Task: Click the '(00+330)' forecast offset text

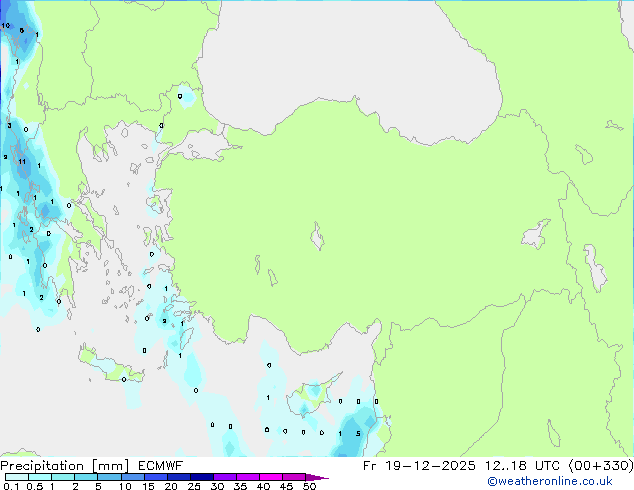Action: [x=601, y=466]
